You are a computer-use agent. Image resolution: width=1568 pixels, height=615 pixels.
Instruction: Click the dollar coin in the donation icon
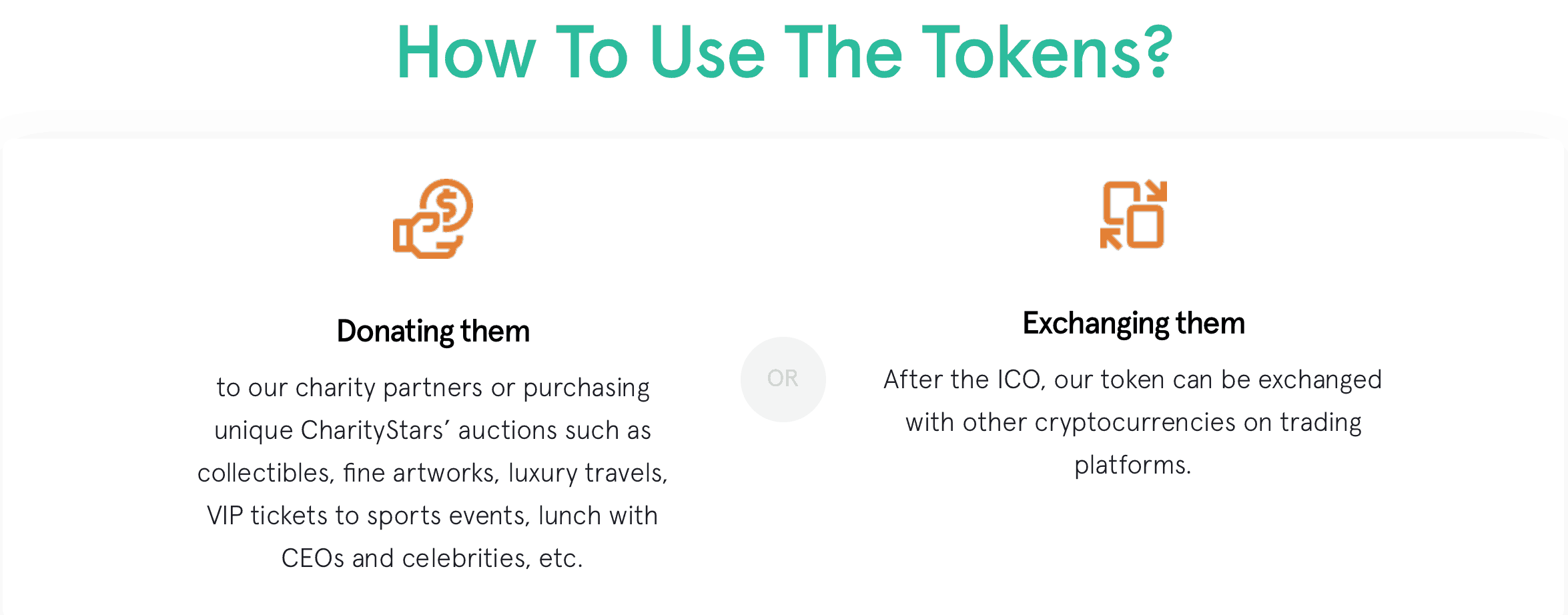447,205
